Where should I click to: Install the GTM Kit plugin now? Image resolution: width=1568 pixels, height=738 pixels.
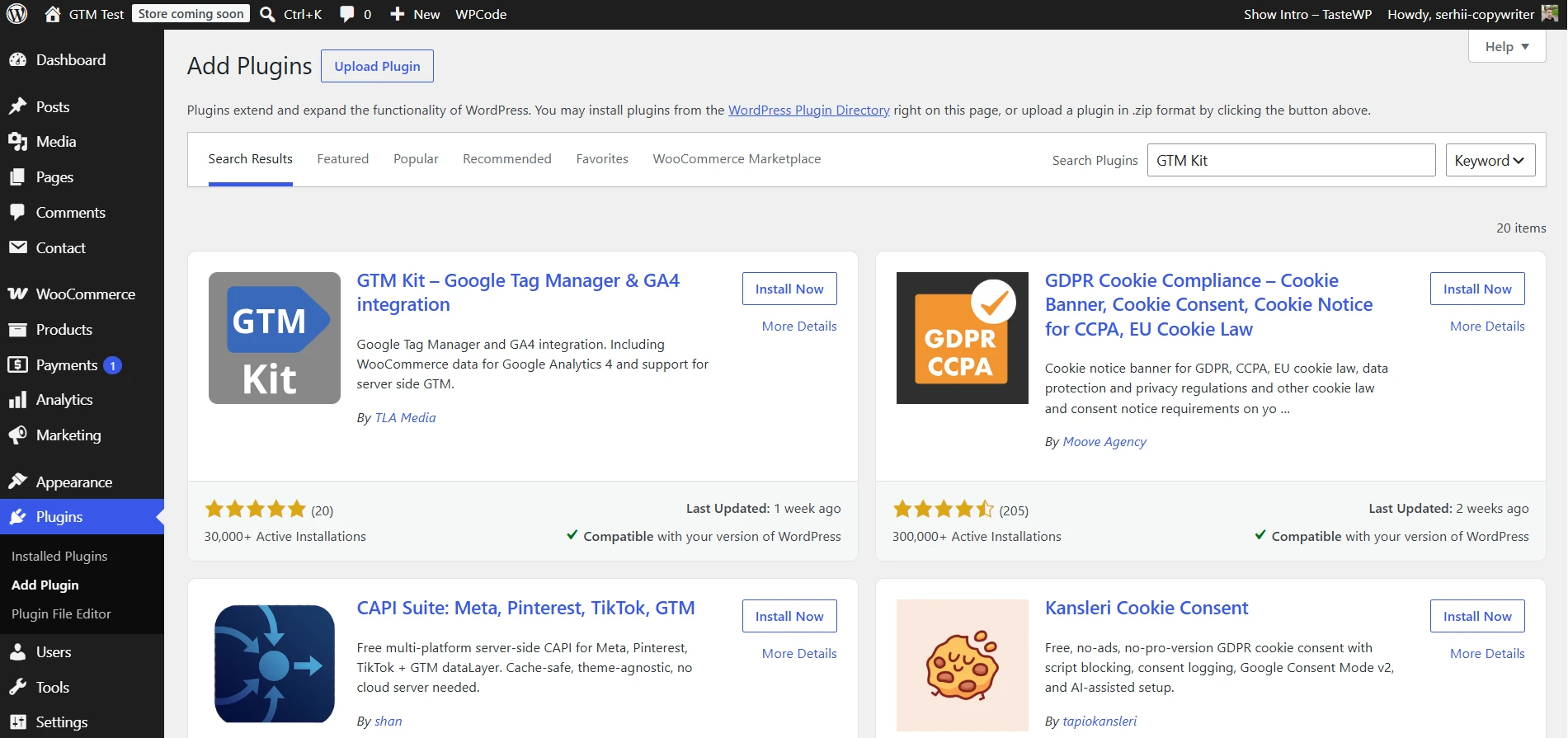point(789,289)
